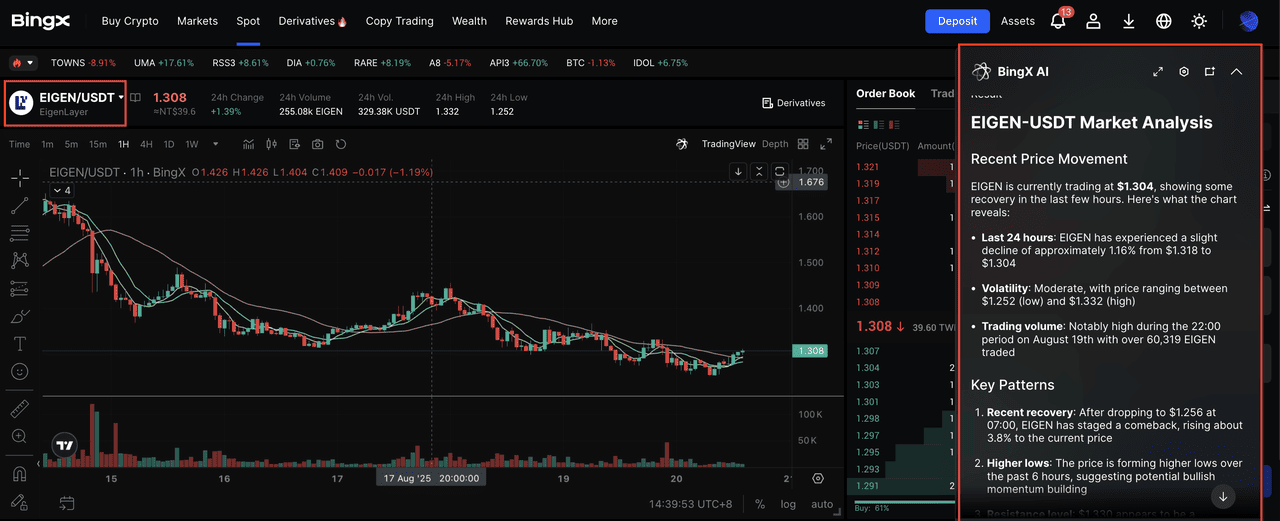Expand chart to fullscreen
The image size is (1280, 521).
[x=826, y=144]
